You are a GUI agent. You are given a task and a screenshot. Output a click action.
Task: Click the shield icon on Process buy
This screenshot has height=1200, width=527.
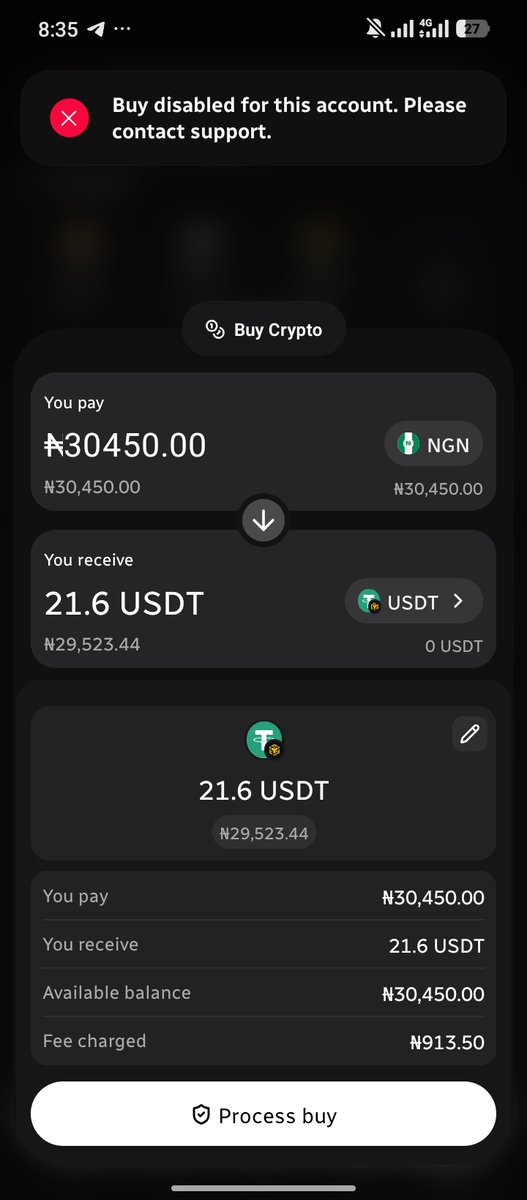200,1116
